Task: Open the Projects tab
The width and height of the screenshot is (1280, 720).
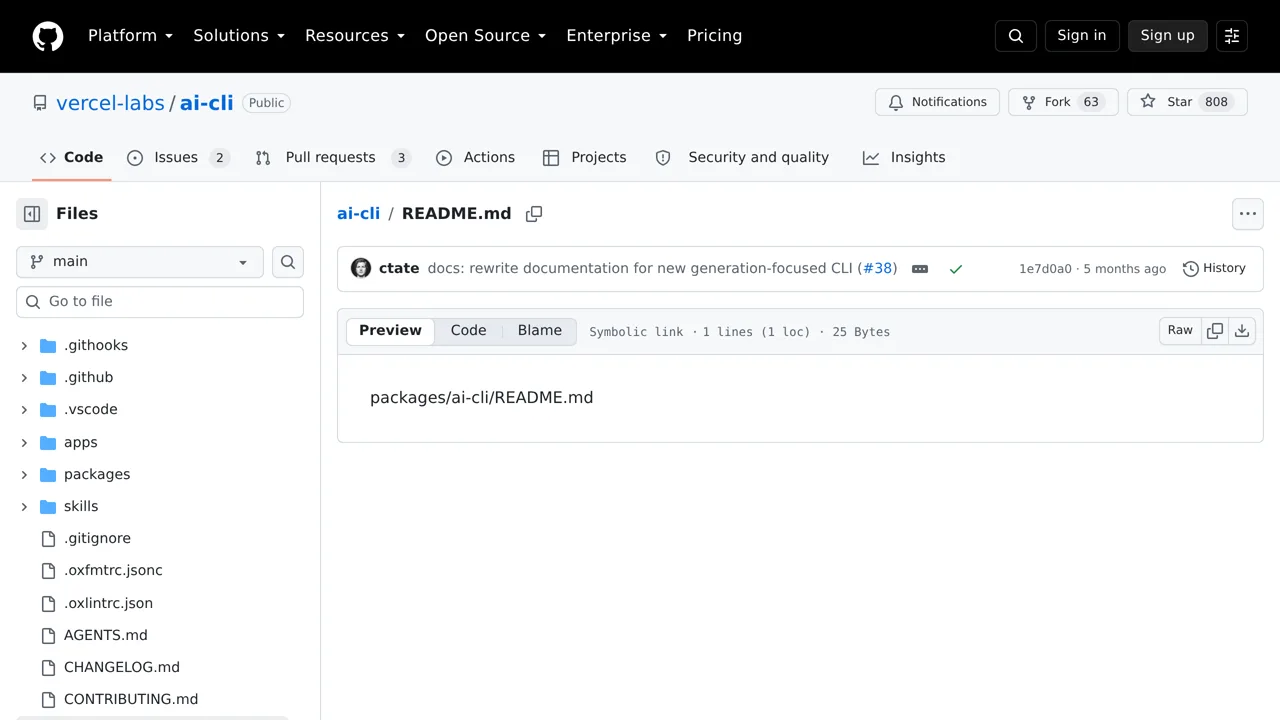Action: (x=585, y=158)
